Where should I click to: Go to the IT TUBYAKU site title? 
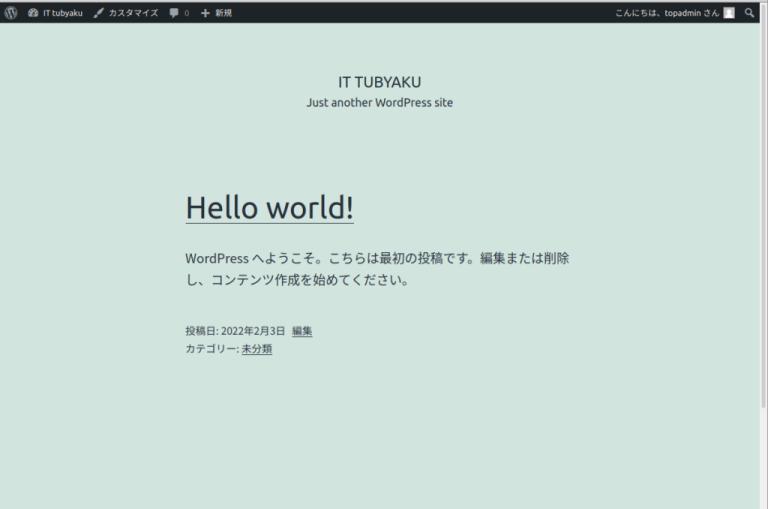tap(380, 82)
